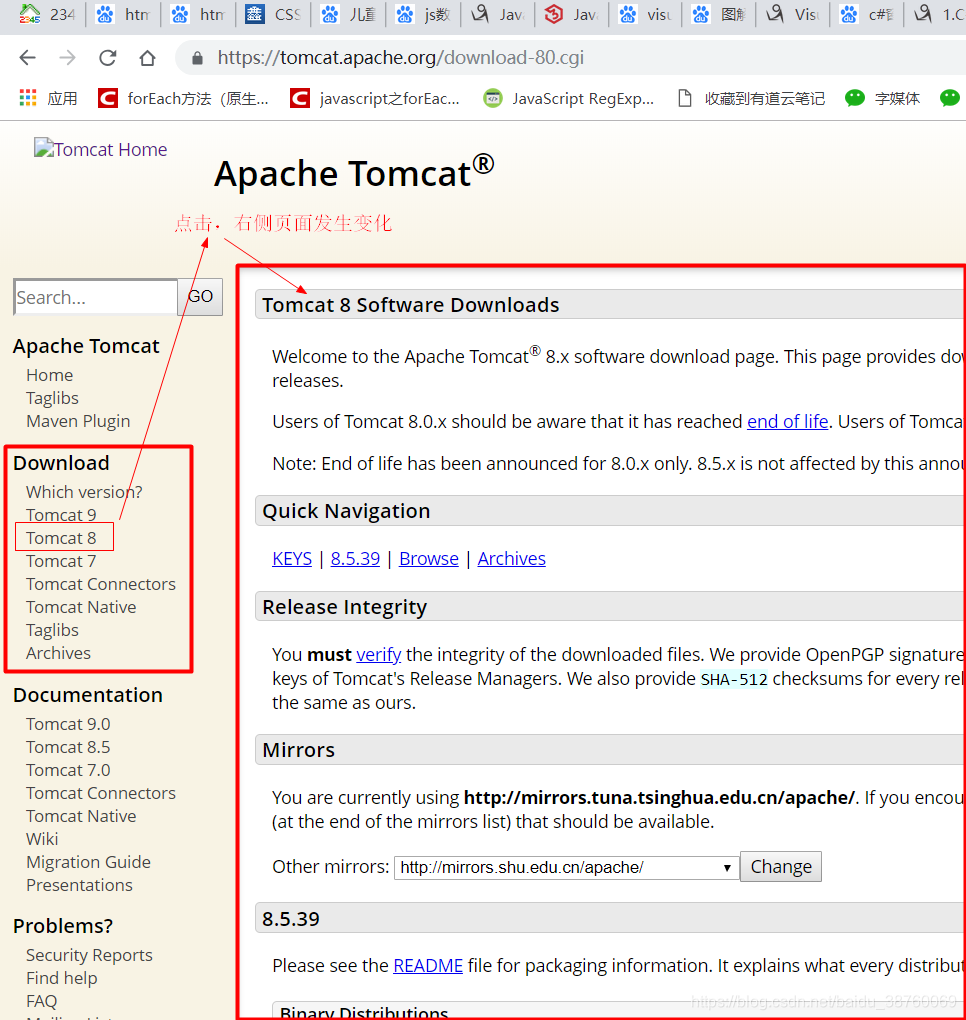
Task: Open the verify link
Action: [379, 654]
